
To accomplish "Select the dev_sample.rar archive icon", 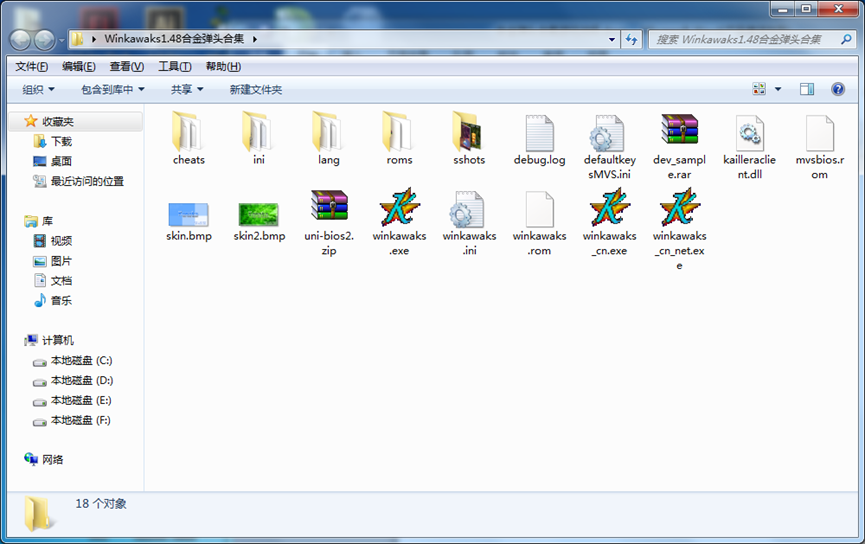I will coord(680,130).
